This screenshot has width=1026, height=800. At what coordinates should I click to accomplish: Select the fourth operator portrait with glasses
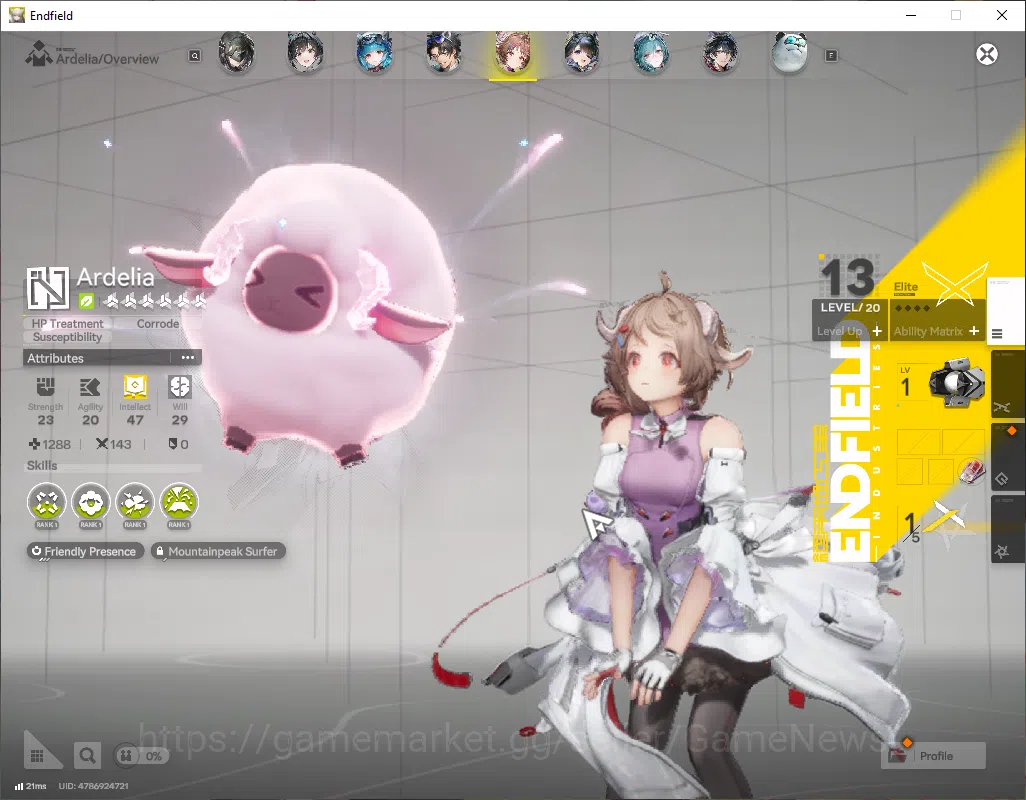(x=444, y=52)
